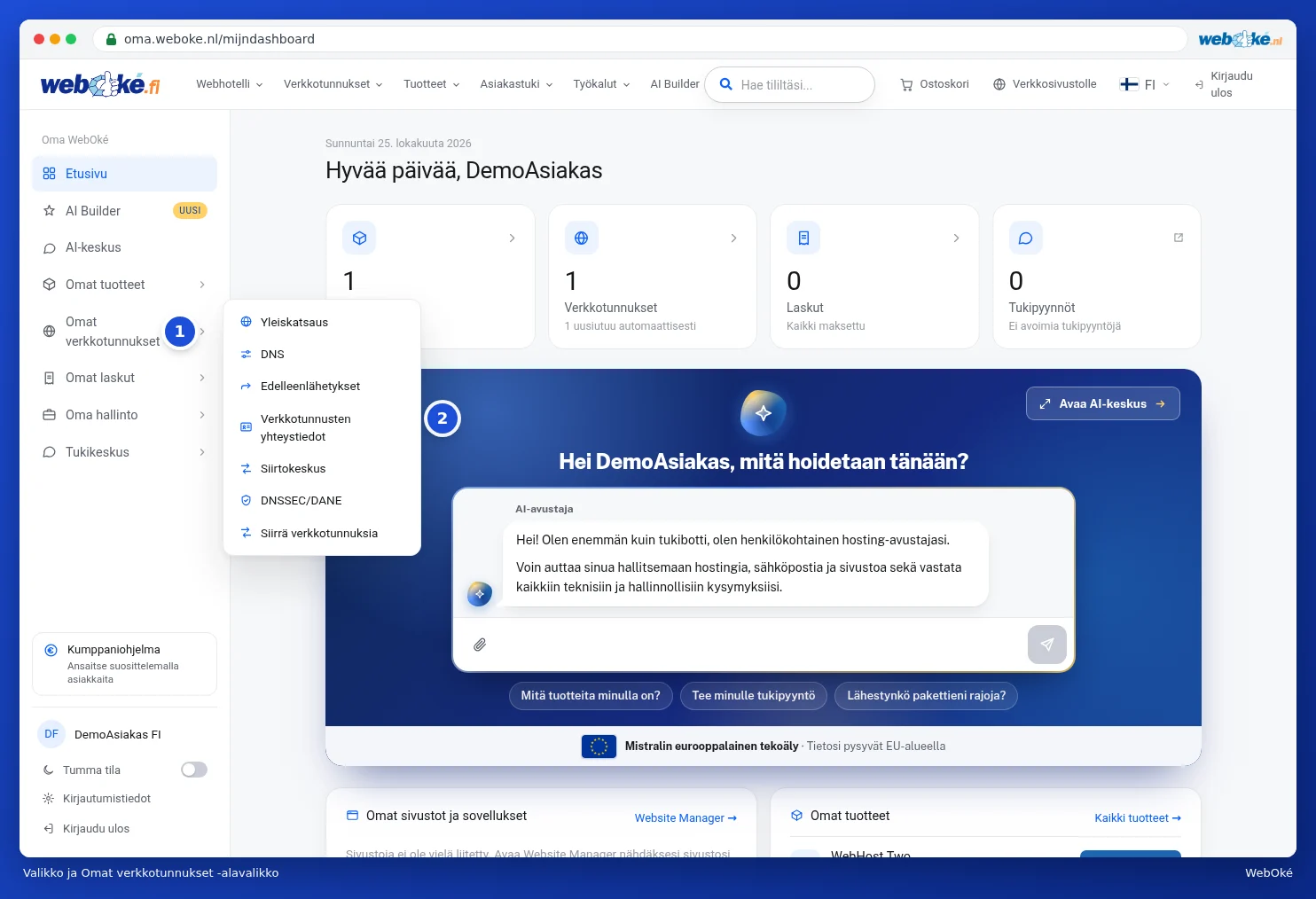Expand the Webhotelli dropdown menu

point(230,84)
